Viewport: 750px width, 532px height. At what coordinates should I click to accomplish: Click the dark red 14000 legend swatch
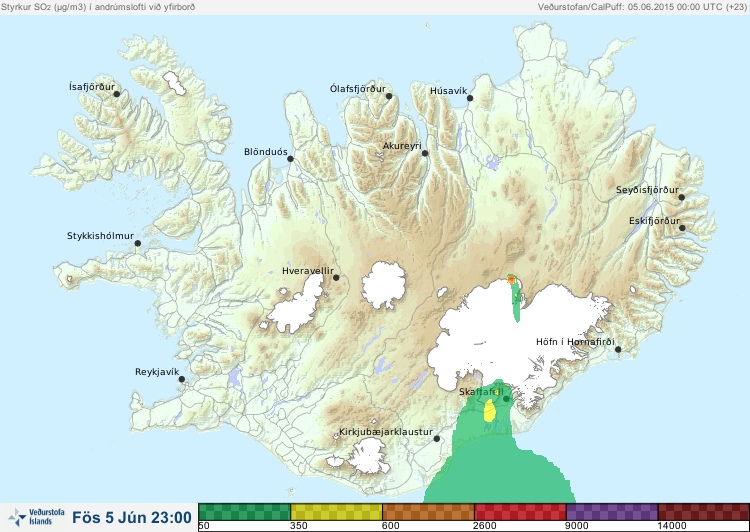pyautogui.click(x=704, y=511)
